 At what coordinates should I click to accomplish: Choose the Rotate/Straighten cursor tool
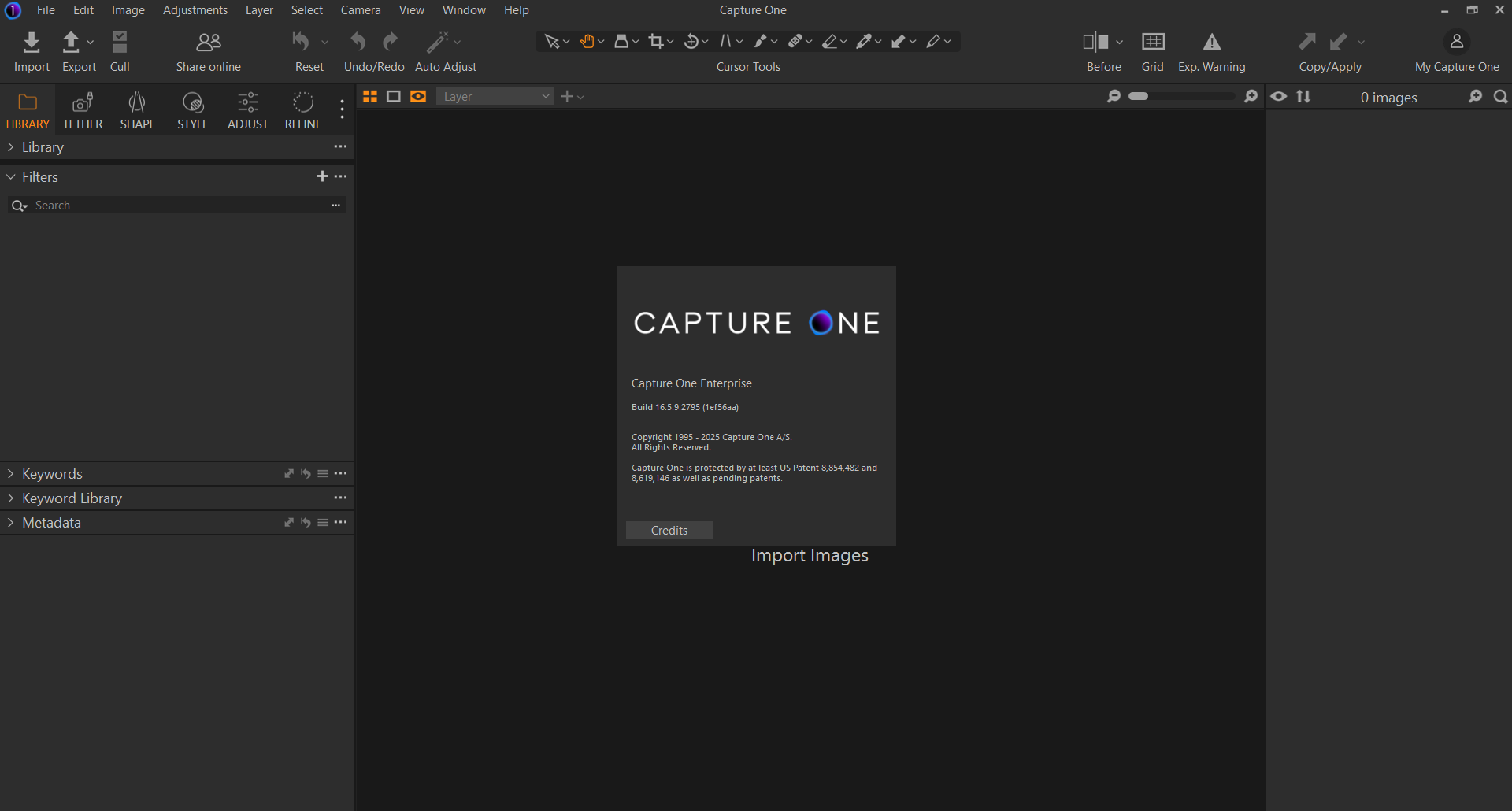(x=691, y=42)
